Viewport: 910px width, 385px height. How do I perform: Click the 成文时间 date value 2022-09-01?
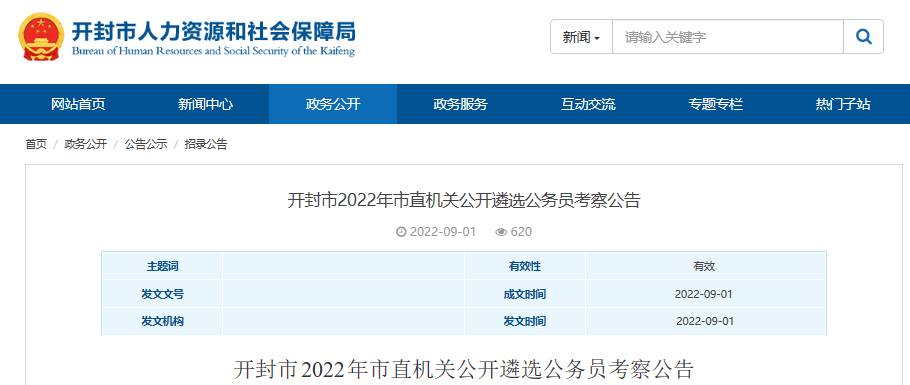pyautogui.click(x=704, y=294)
